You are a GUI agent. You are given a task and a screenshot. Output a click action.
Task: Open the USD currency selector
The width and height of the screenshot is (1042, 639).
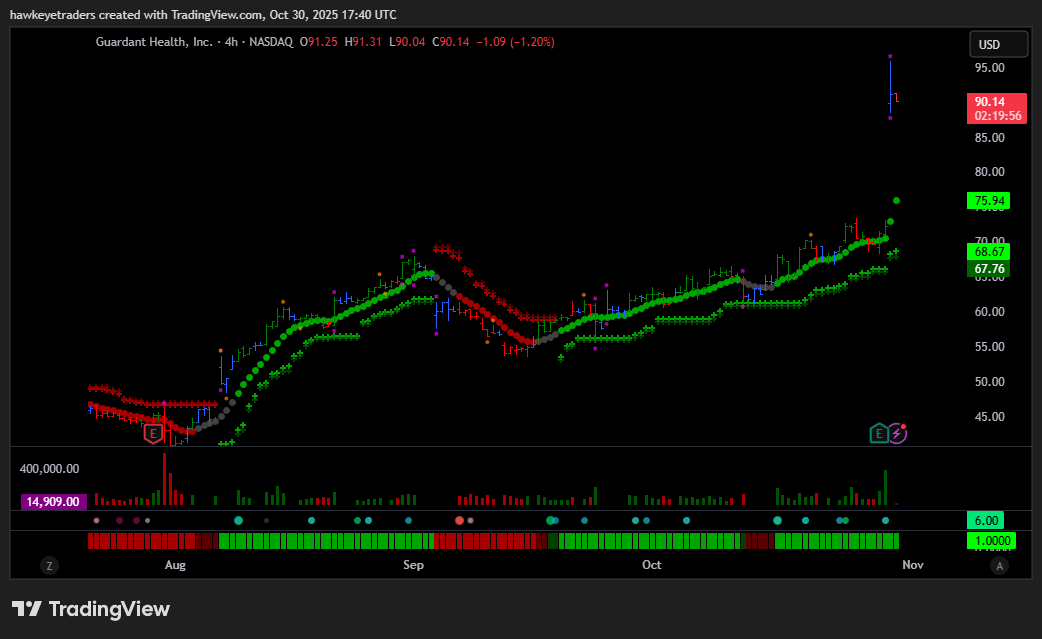(998, 45)
